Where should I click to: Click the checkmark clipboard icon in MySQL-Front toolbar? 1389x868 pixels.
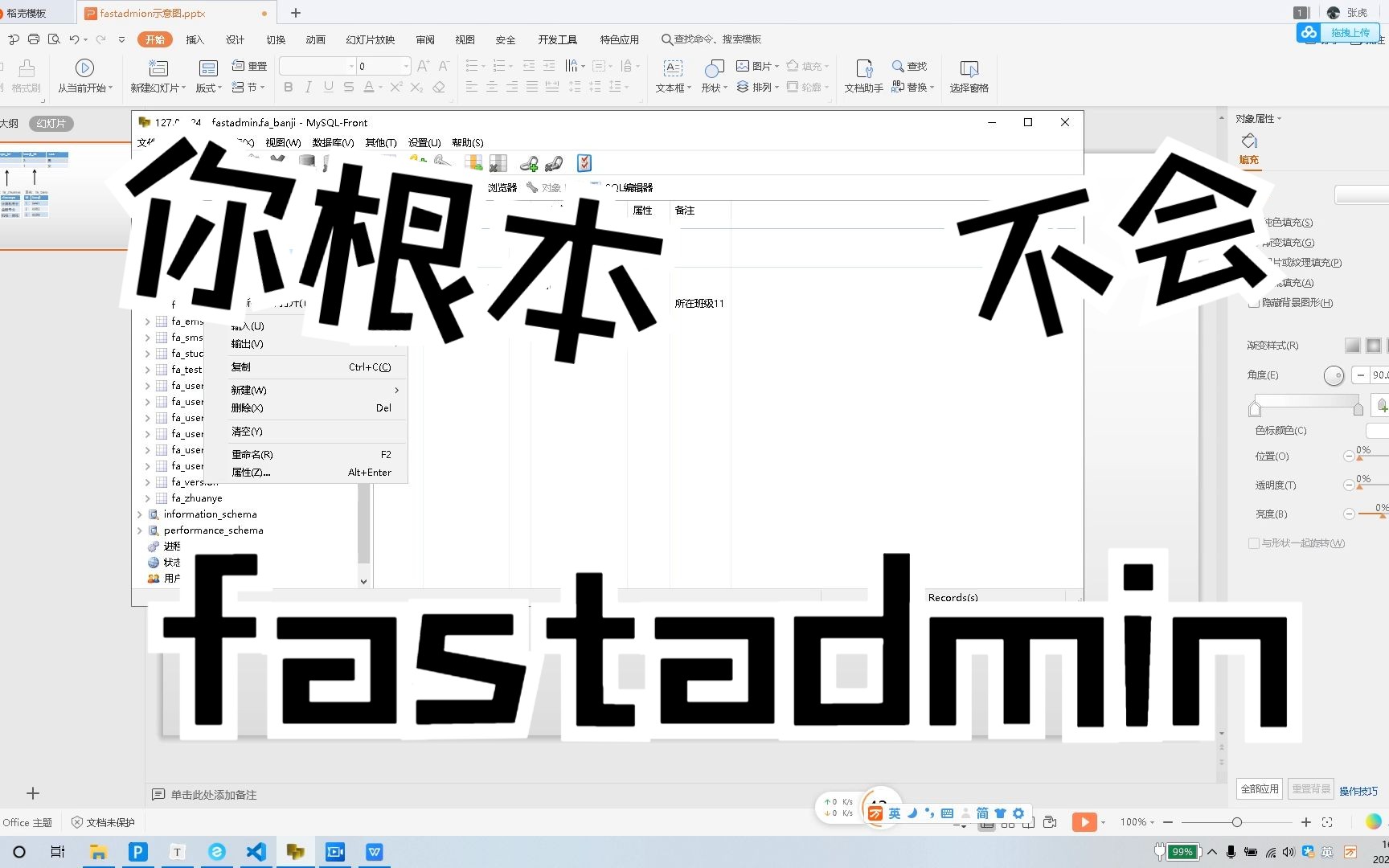point(584,163)
